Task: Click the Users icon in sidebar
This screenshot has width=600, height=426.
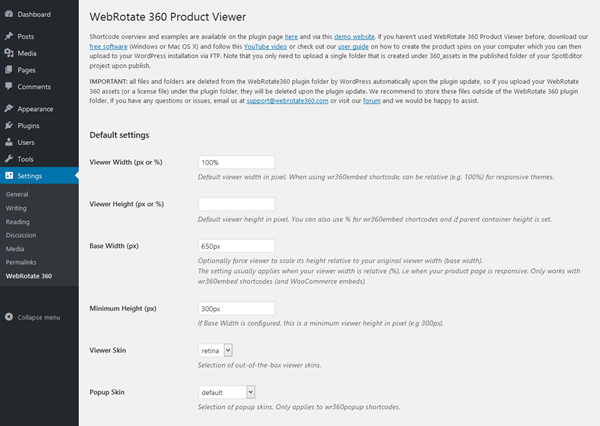Action: [9, 143]
